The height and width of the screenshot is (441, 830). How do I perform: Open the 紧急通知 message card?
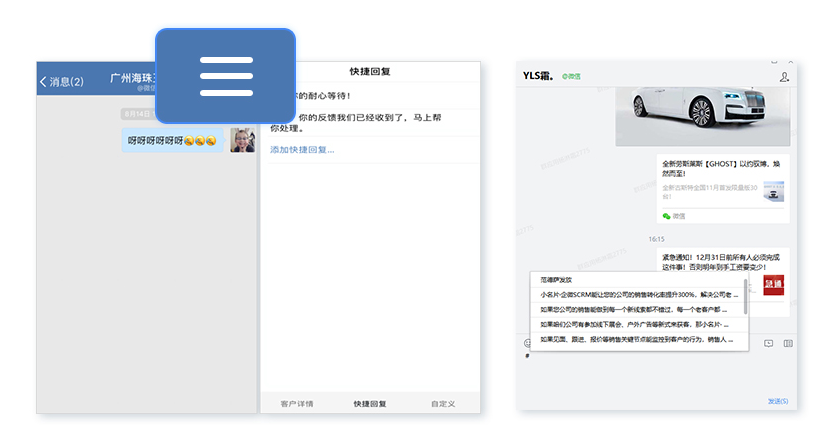[x=722, y=272]
